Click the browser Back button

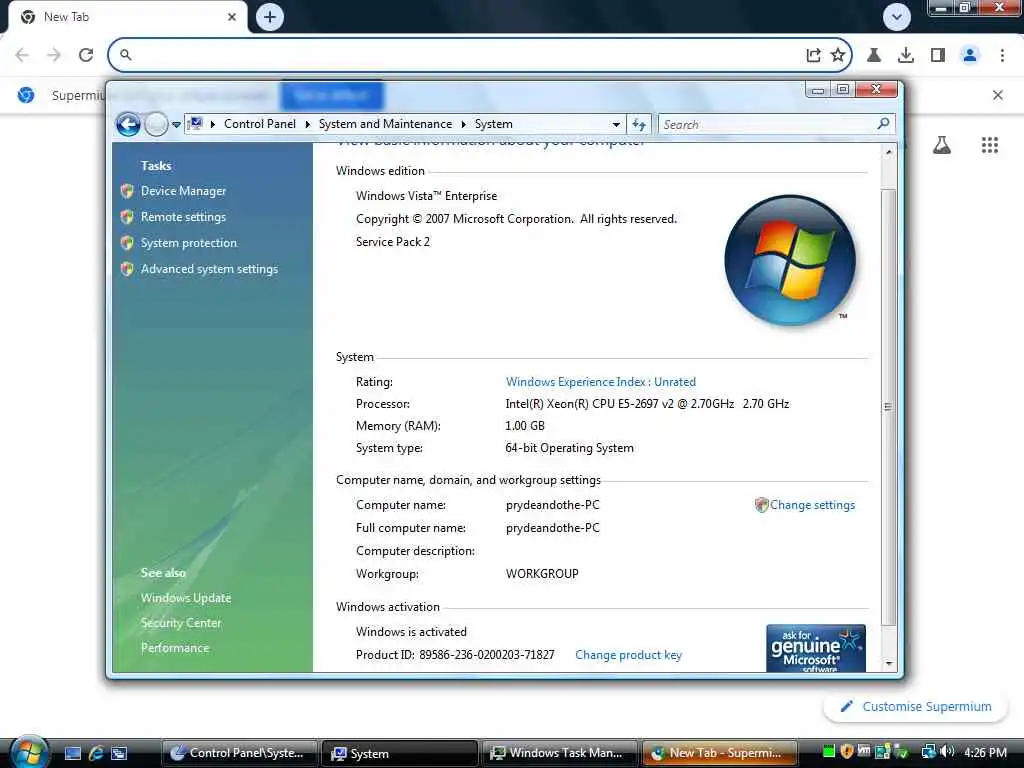pos(22,55)
